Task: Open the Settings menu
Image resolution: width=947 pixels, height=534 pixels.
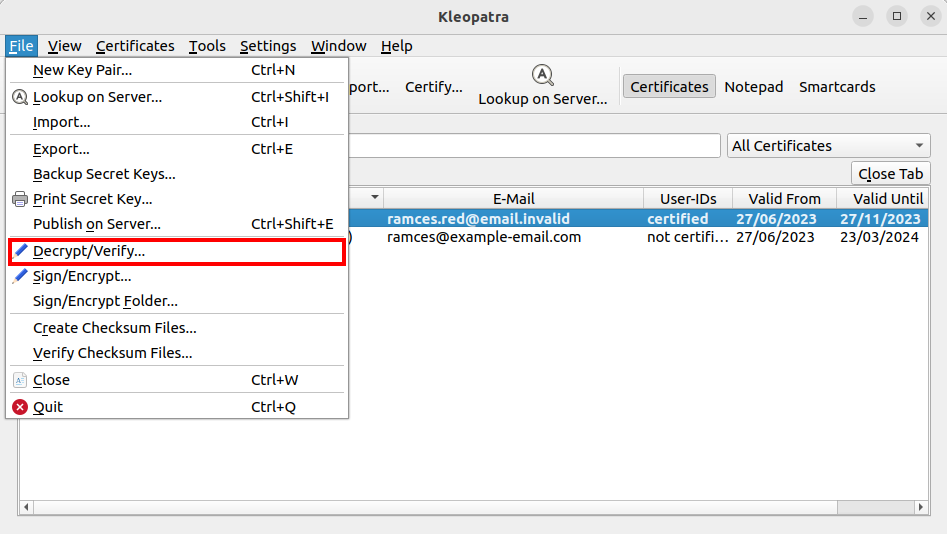Action: 268,46
